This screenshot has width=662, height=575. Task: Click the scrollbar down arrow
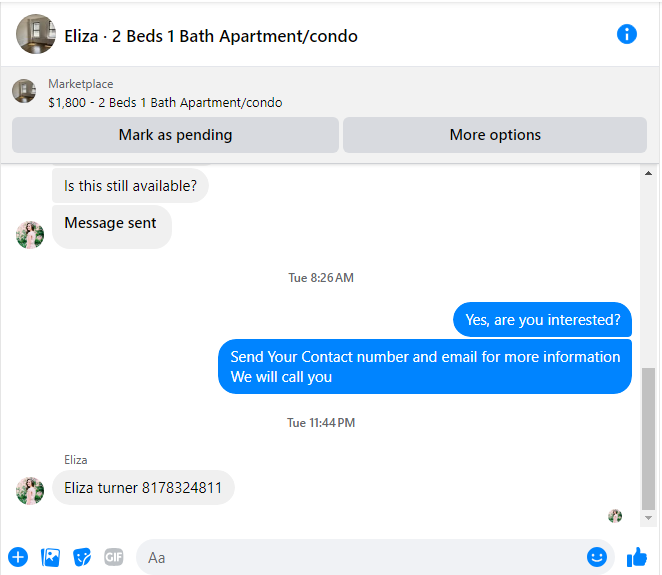pos(648,518)
